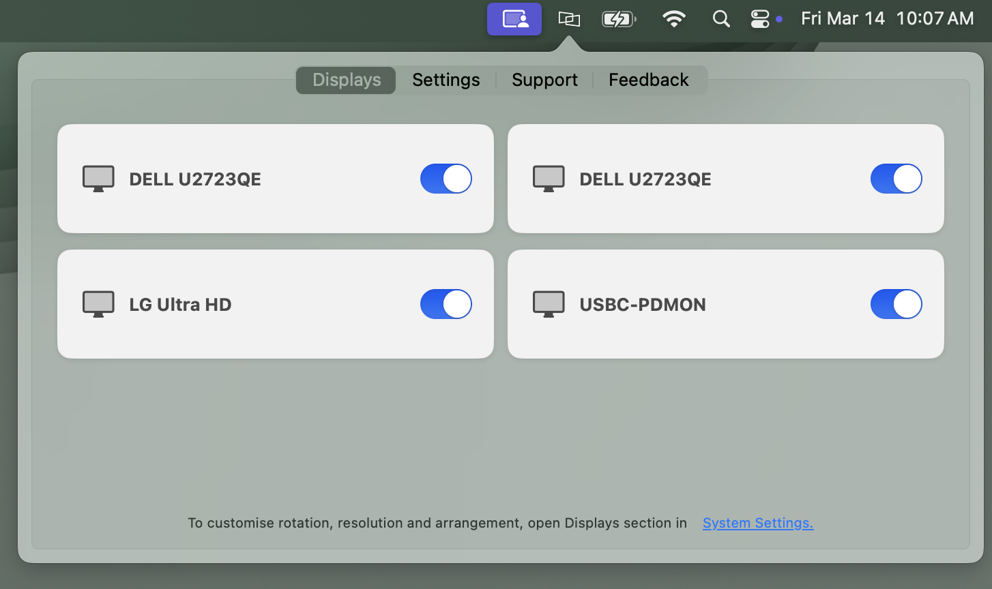The image size is (992, 589).
Task: Click the date and time in menu bar
Action: [x=886, y=19]
